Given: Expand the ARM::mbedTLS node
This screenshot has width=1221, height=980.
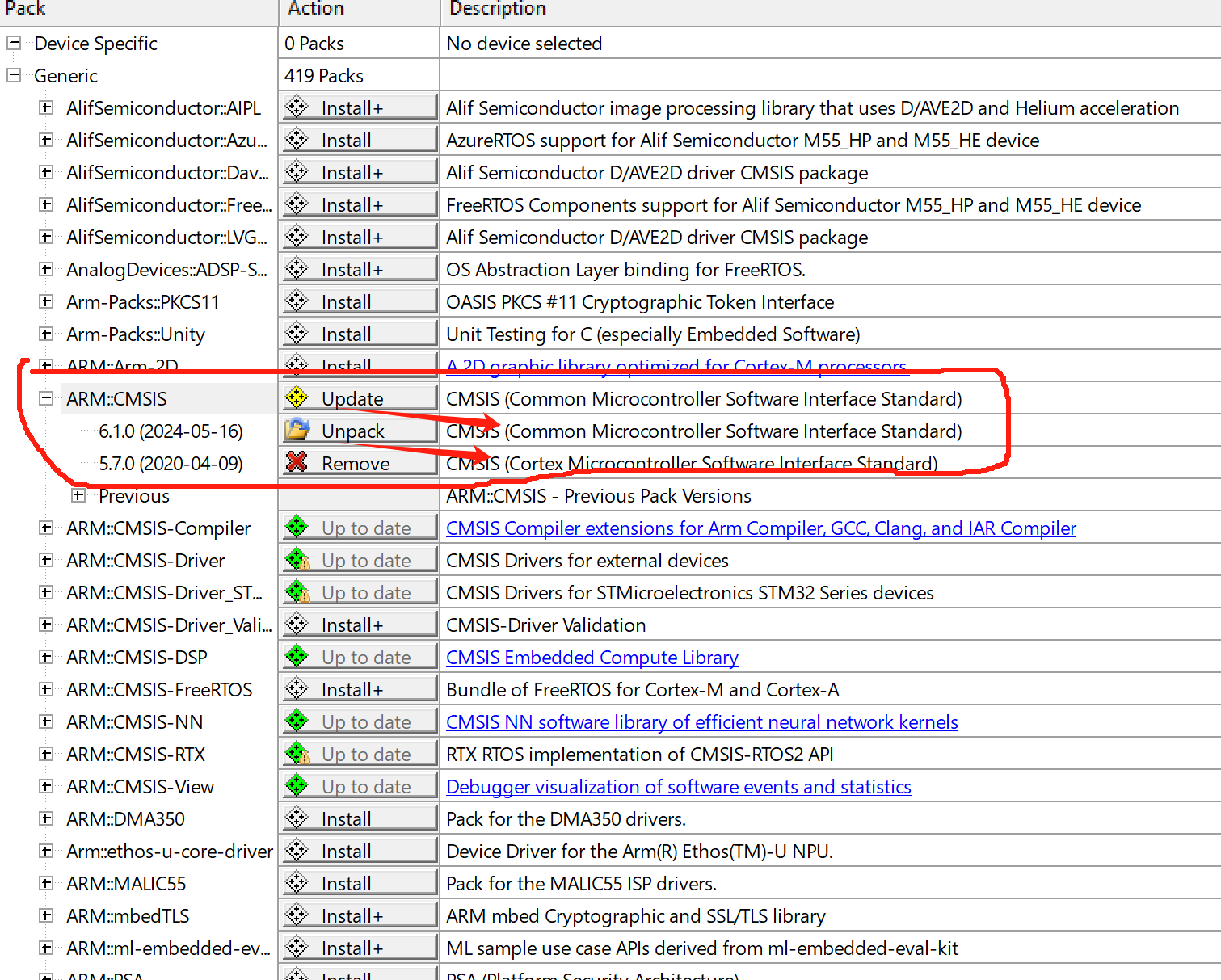Looking at the screenshot, I should 46,915.
